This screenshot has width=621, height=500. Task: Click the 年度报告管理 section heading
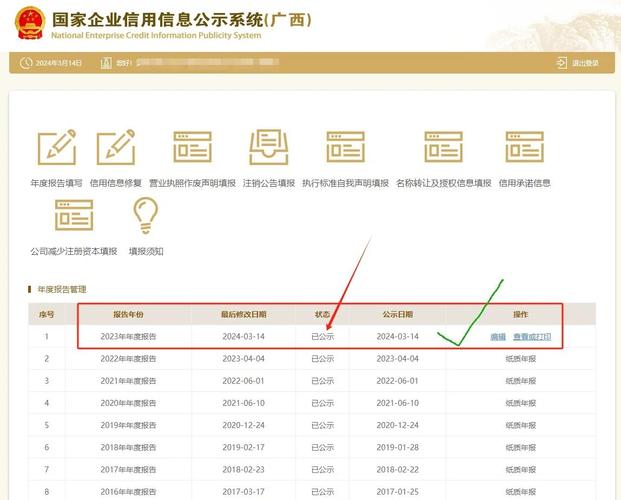coord(62,290)
